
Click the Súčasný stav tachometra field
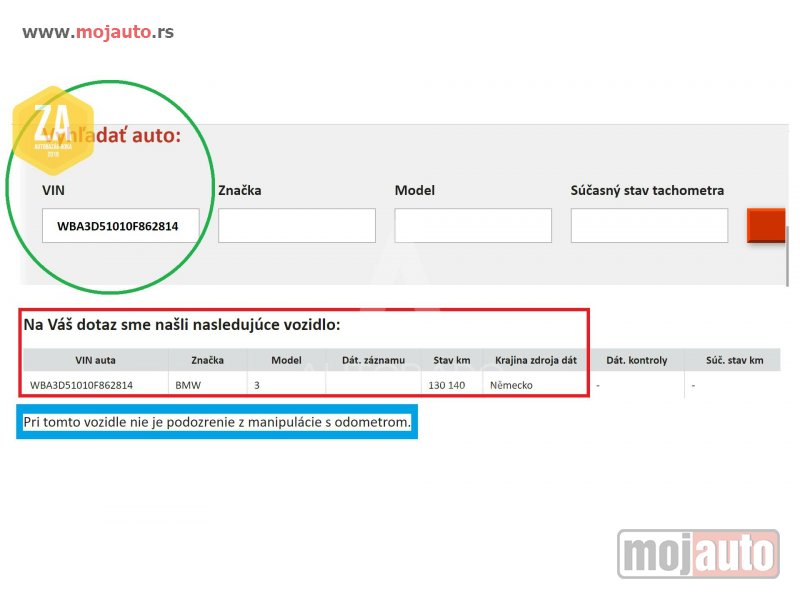pyautogui.click(x=649, y=226)
